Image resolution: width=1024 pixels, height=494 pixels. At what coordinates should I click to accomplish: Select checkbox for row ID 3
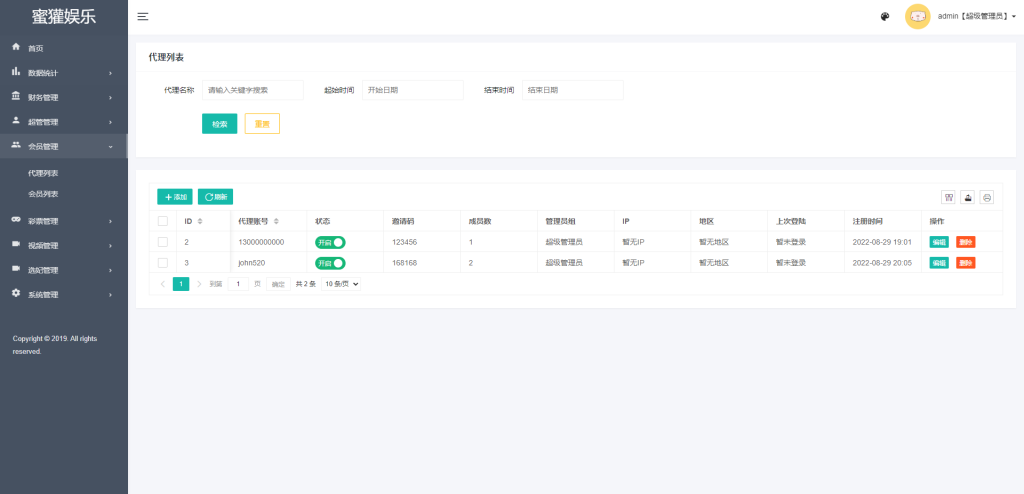pyautogui.click(x=163, y=263)
